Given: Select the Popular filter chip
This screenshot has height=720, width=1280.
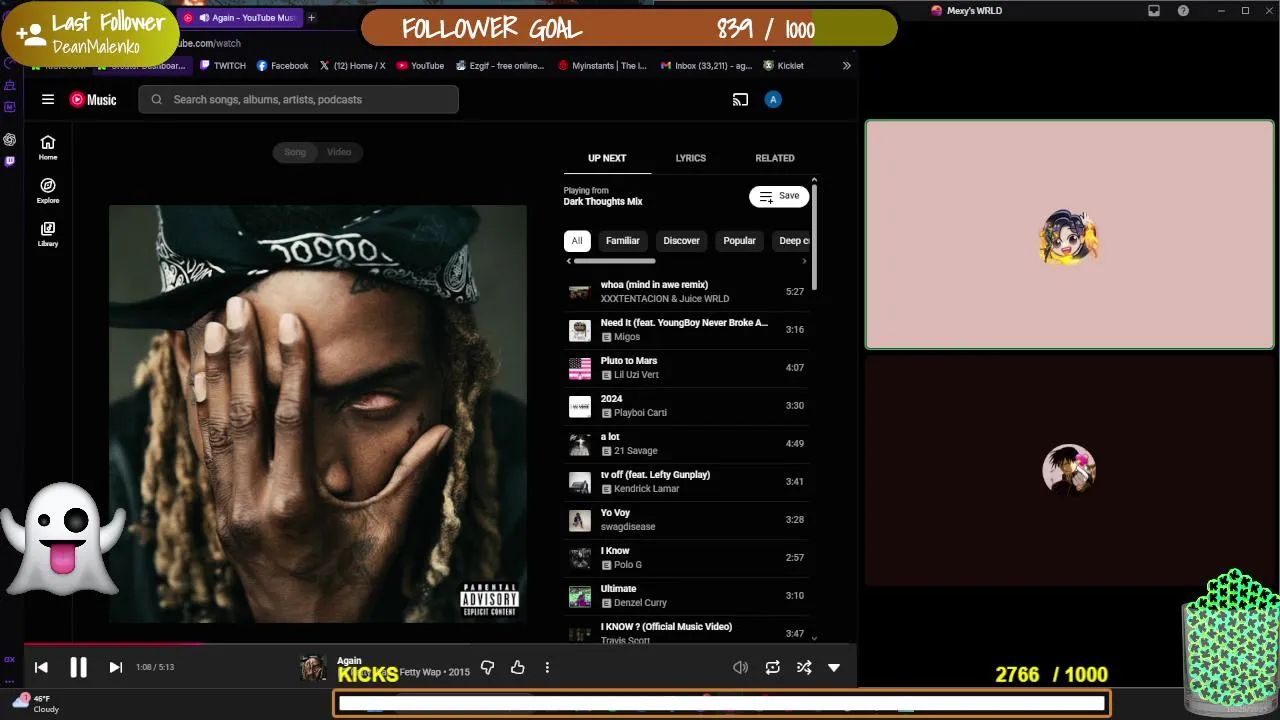Looking at the screenshot, I should [739, 240].
